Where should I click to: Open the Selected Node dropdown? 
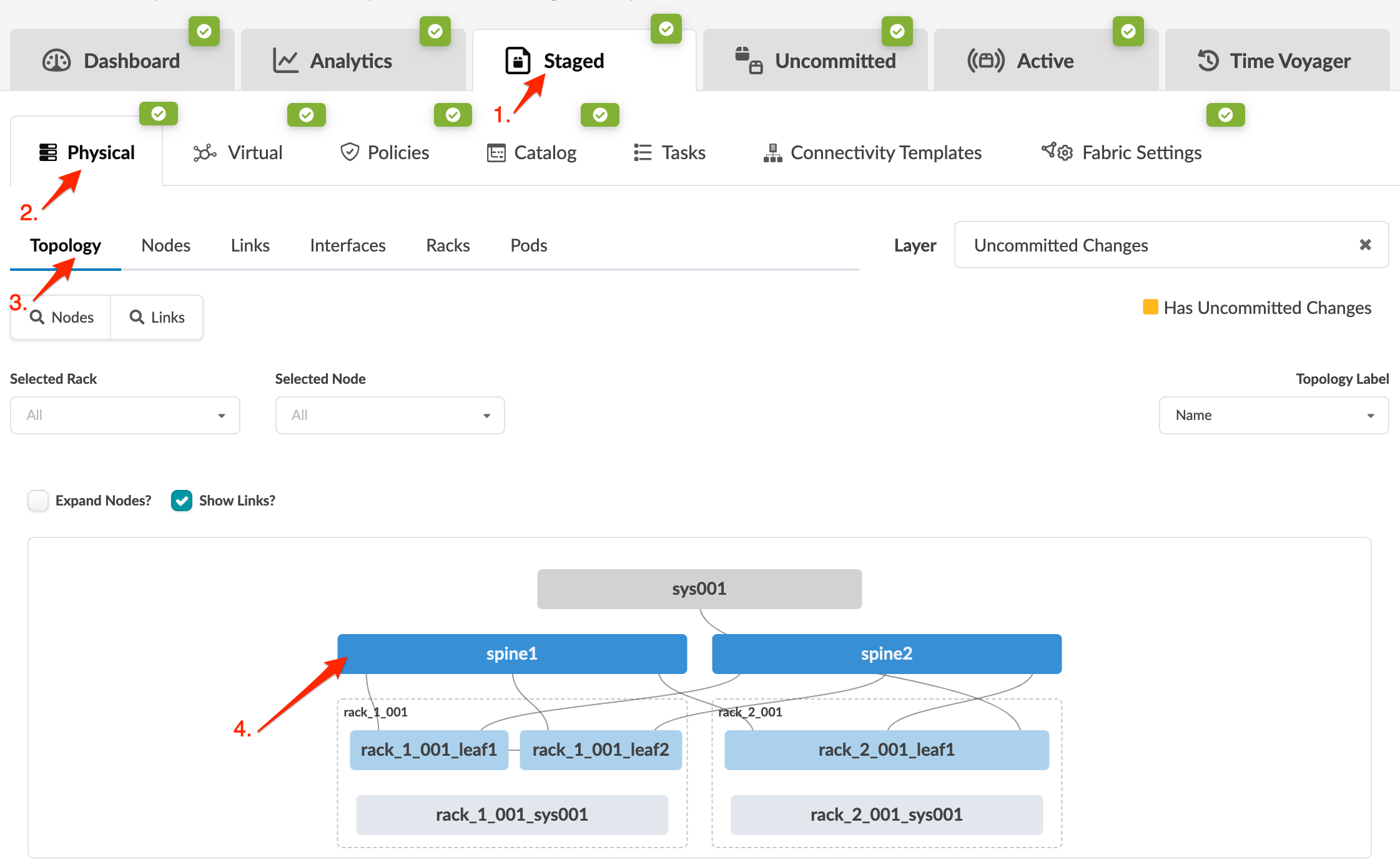click(390, 416)
